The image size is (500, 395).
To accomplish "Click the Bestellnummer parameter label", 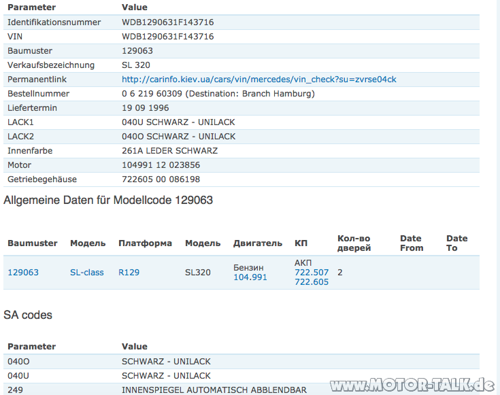I will (x=38, y=94).
